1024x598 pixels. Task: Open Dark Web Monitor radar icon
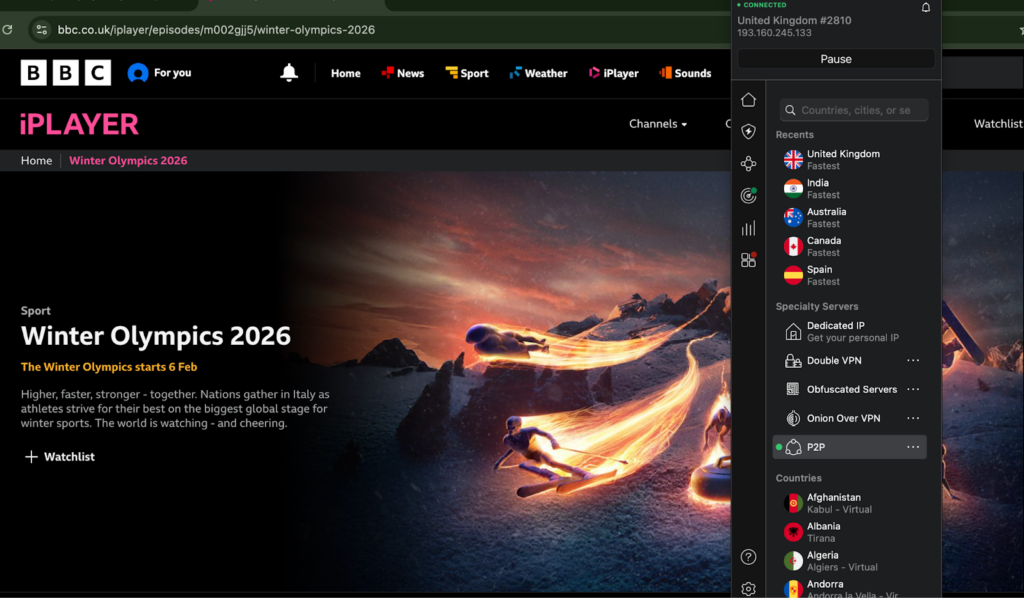click(748, 195)
